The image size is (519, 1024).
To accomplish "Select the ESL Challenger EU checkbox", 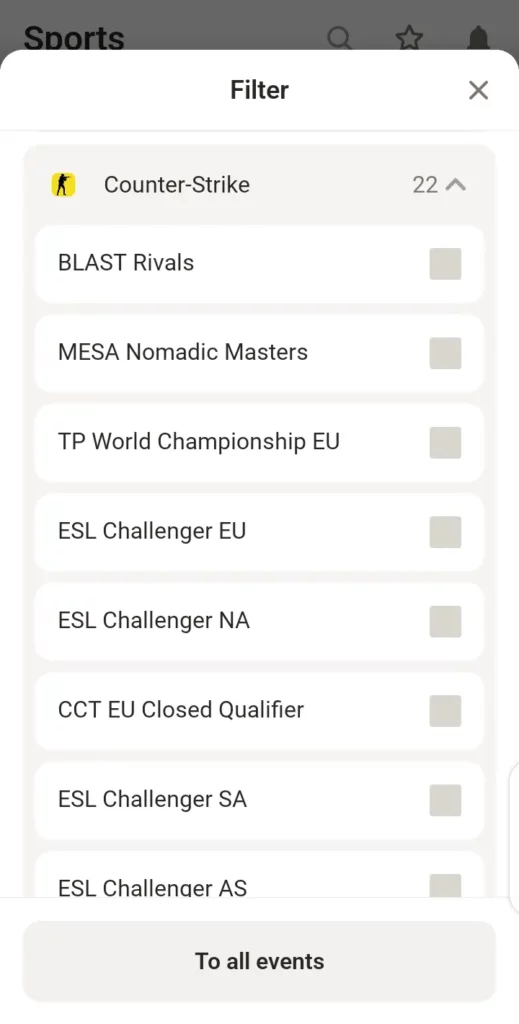I will [445, 532].
